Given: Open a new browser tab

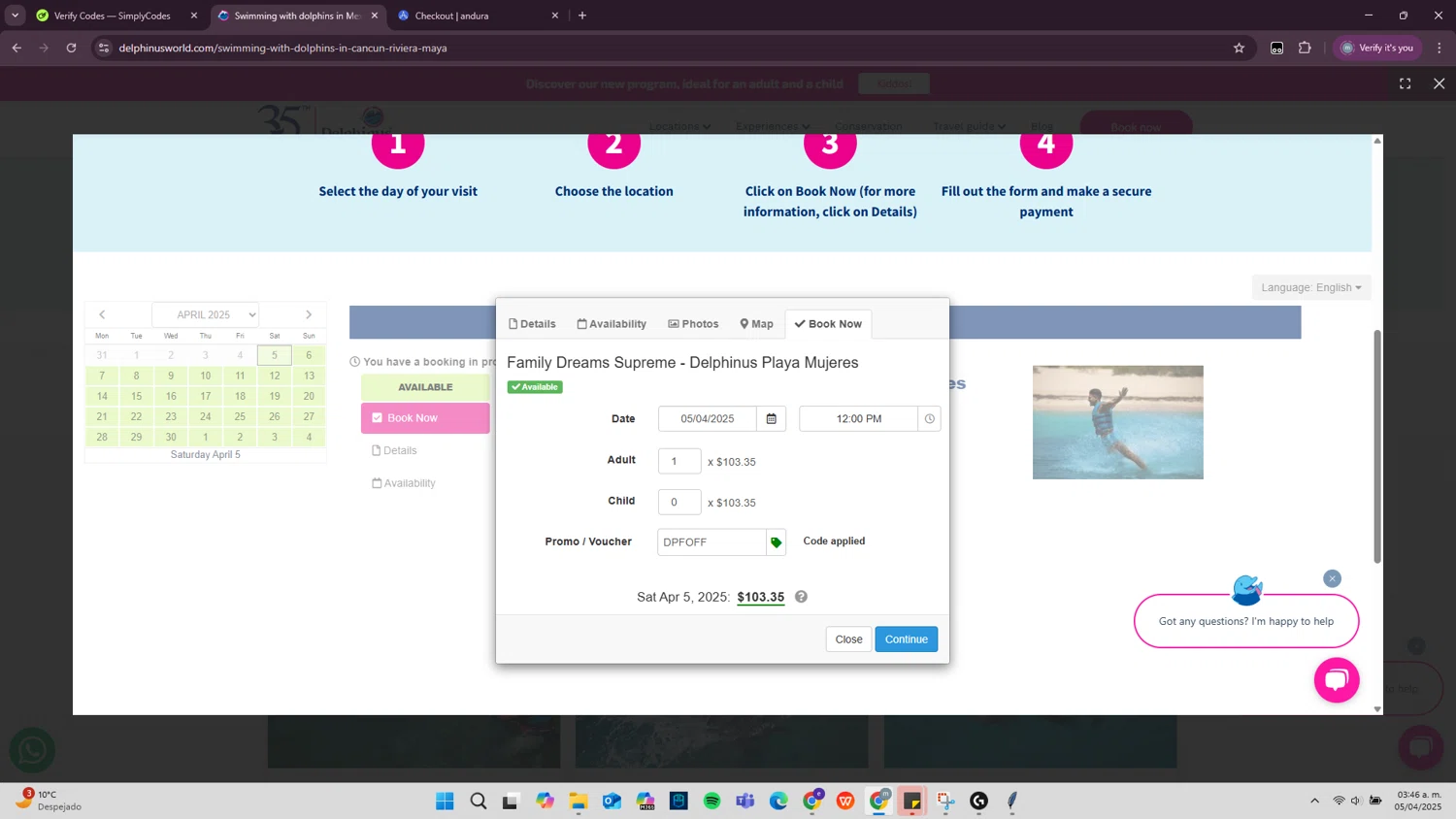Looking at the screenshot, I should click(582, 16).
